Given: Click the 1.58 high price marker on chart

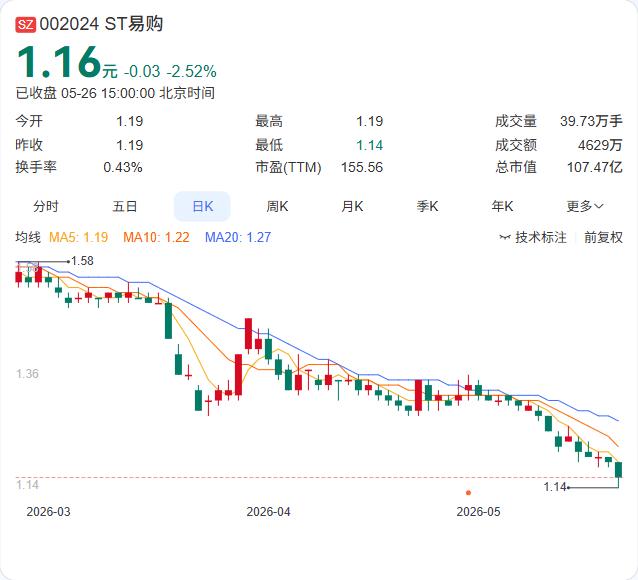Looking at the screenshot, I should (x=82, y=260).
